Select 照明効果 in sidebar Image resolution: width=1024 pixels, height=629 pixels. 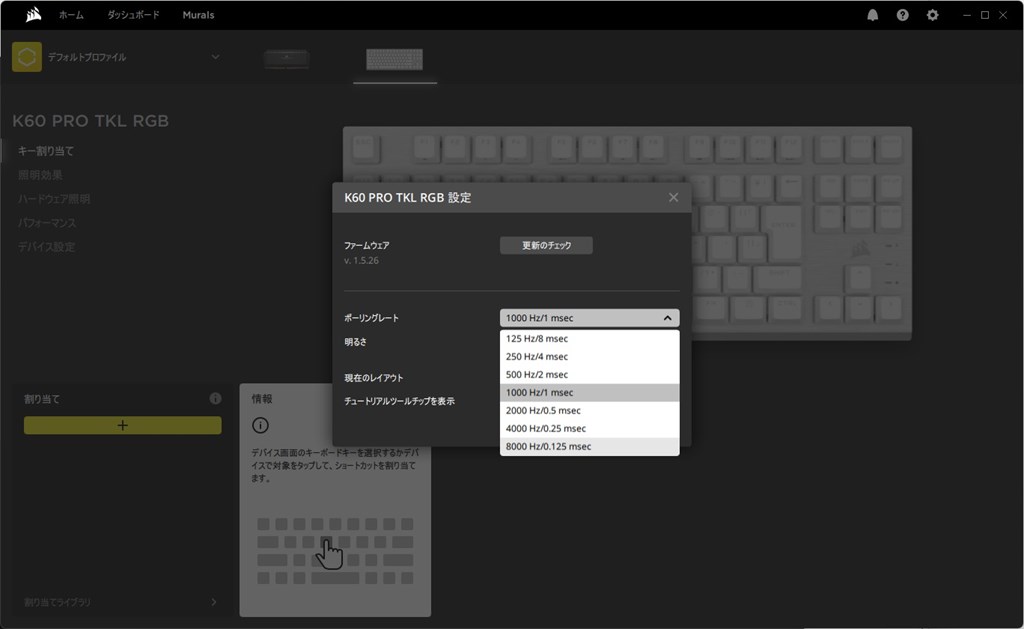40,175
